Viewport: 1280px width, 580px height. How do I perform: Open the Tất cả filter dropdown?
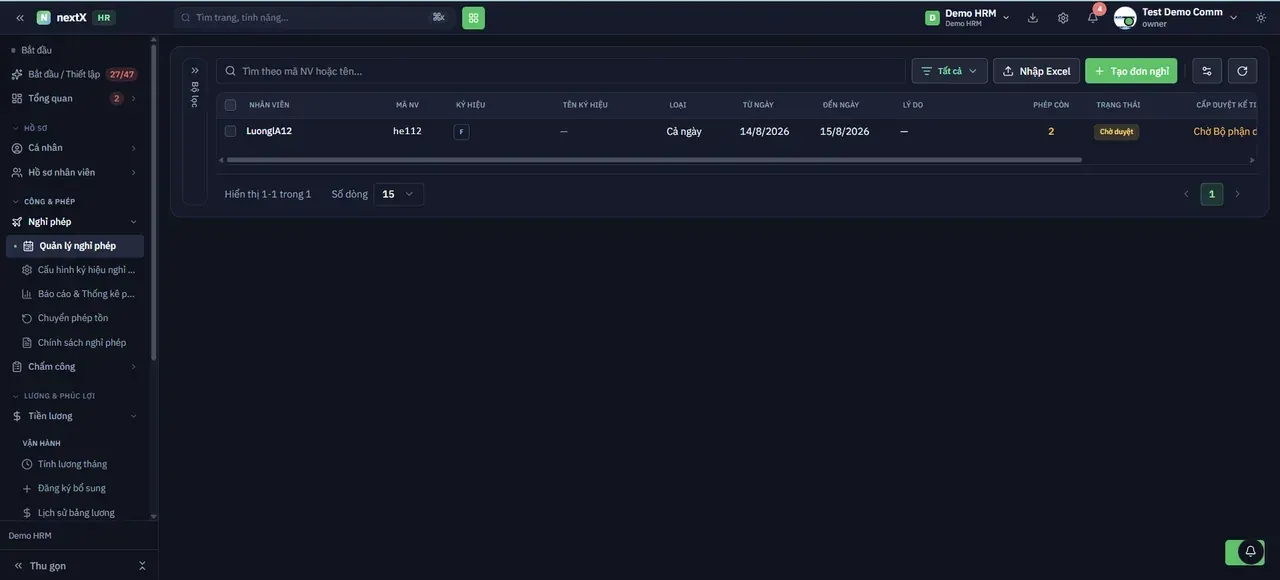(949, 71)
